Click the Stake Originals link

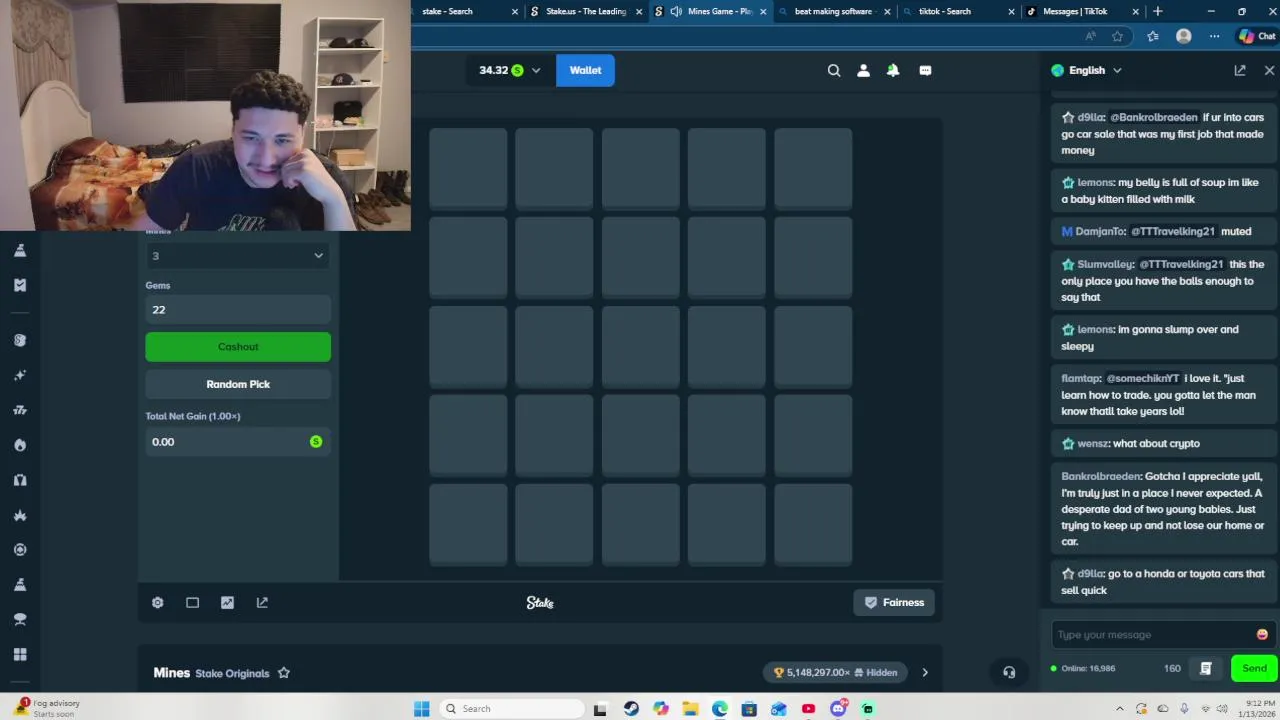click(233, 673)
